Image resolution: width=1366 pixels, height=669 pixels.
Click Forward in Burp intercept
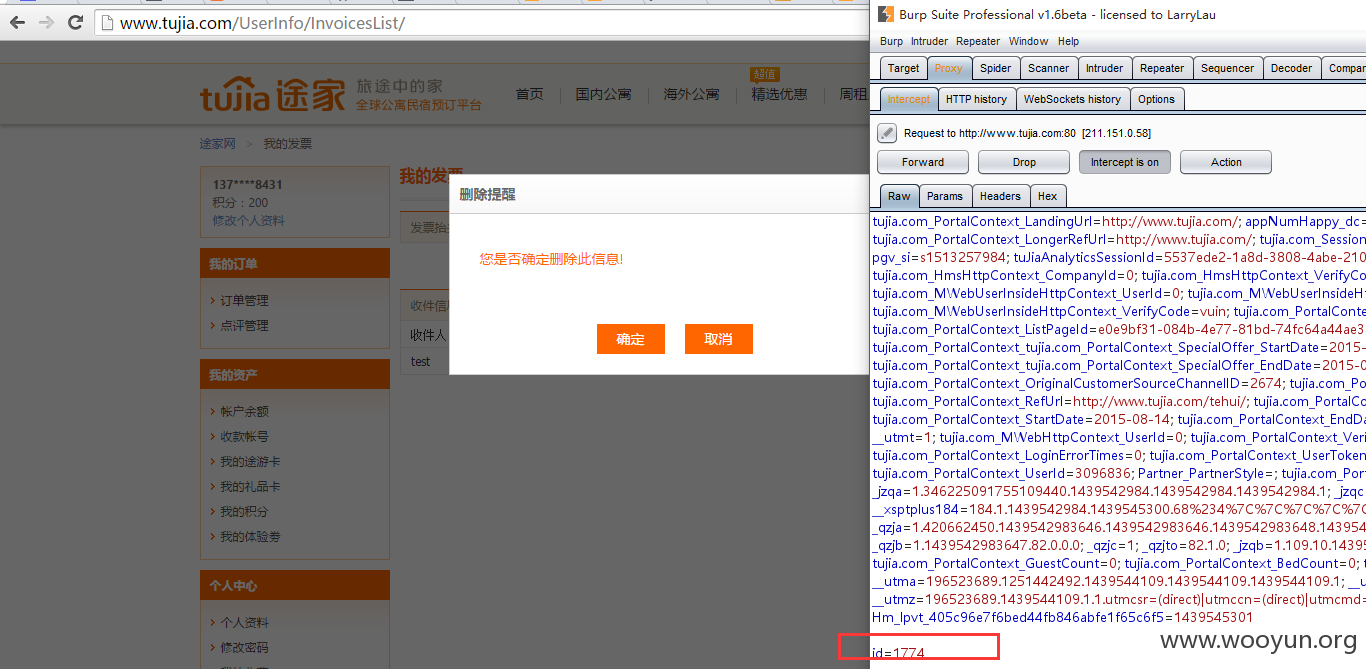[923, 162]
